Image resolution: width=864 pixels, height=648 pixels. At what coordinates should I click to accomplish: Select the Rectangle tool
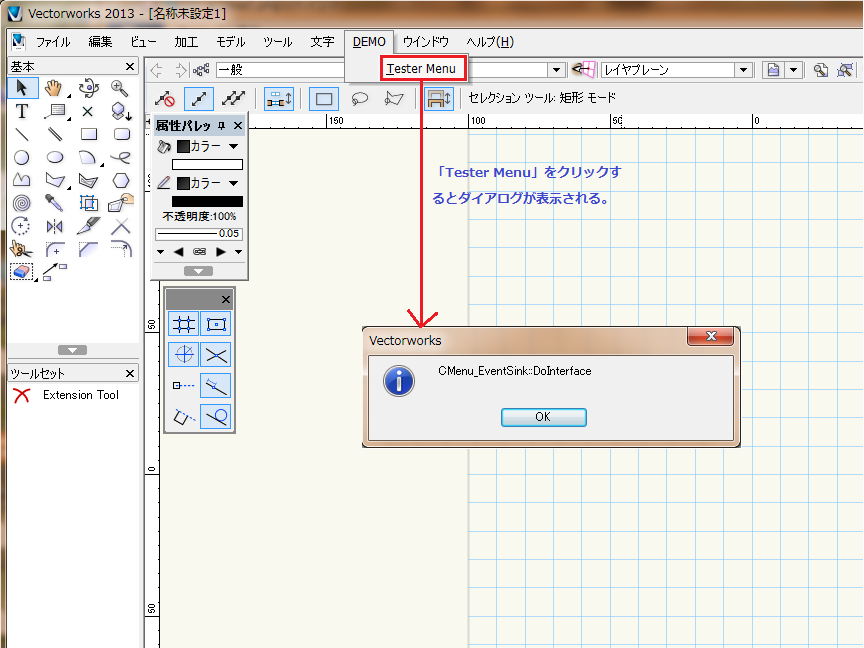pyautogui.click(x=88, y=134)
